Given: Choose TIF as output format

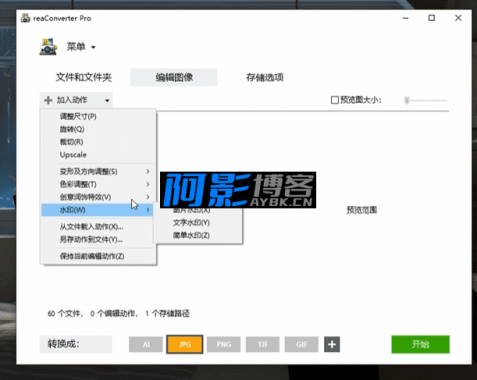Looking at the screenshot, I should (x=263, y=344).
